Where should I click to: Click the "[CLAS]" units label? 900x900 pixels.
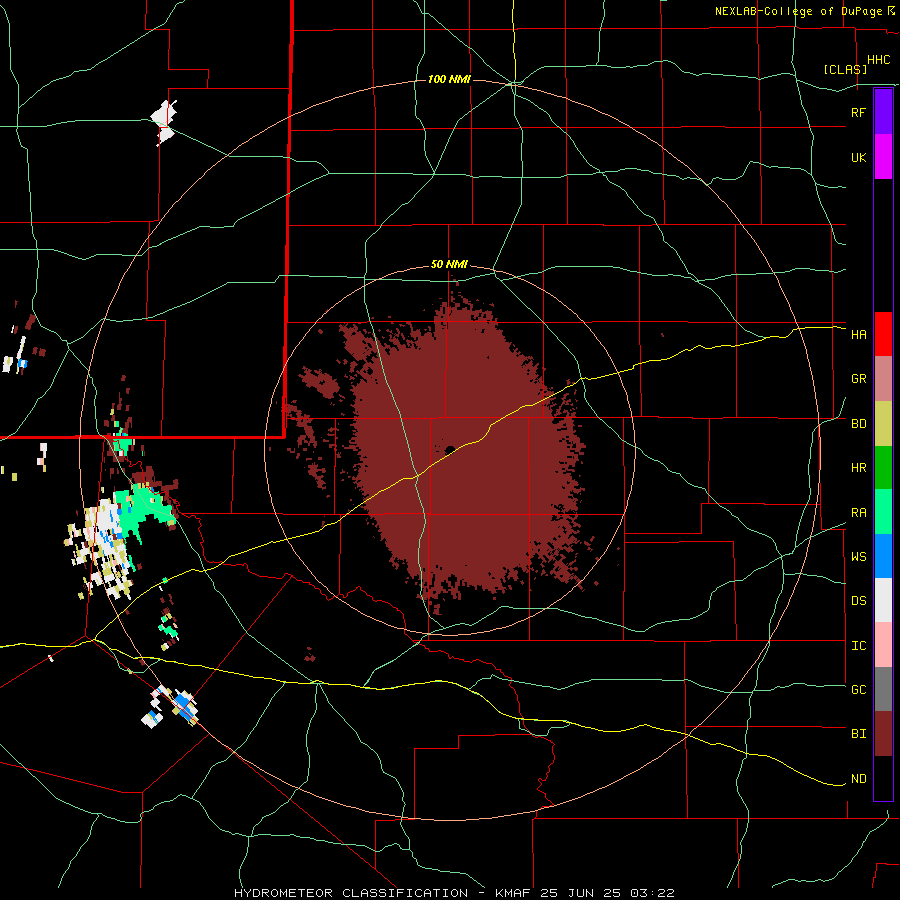coord(845,69)
